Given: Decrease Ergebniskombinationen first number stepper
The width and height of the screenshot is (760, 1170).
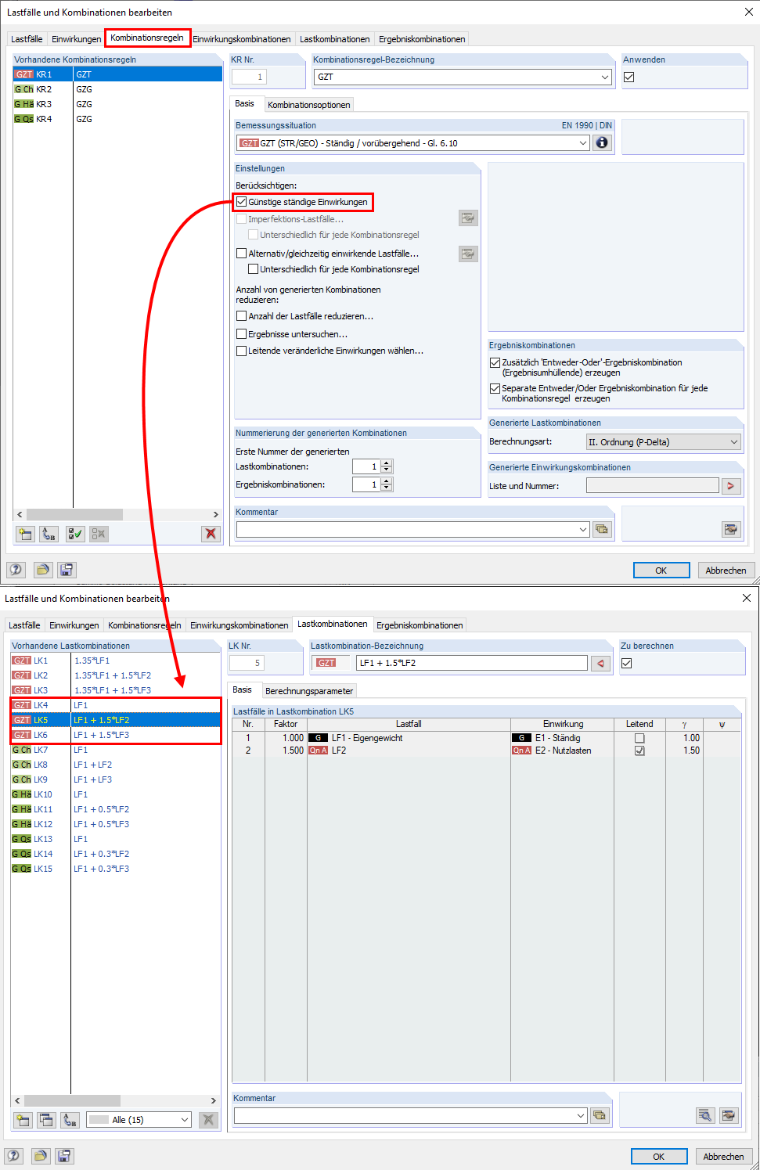Looking at the screenshot, I should pos(386,488).
